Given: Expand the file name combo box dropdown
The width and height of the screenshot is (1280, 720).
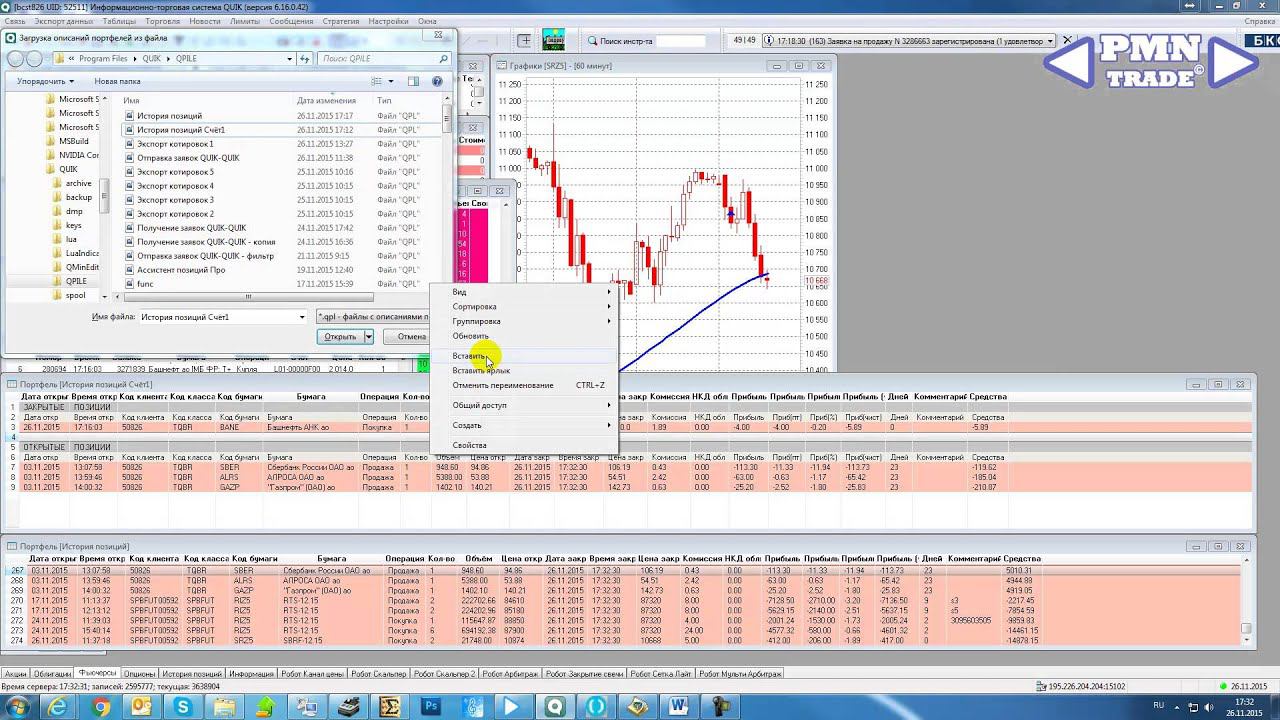Looking at the screenshot, I should [302, 317].
